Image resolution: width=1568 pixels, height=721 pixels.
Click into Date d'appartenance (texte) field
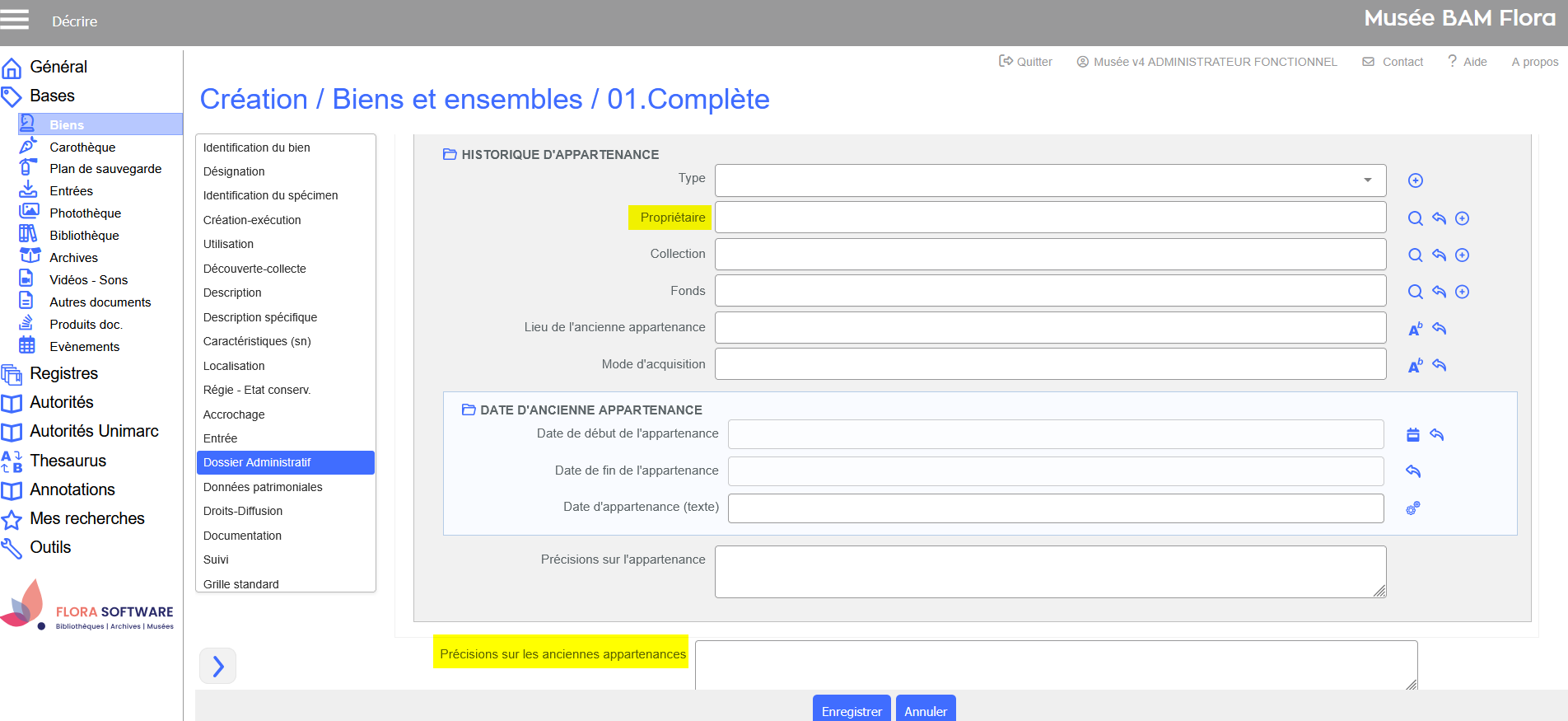tap(1056, 508)
